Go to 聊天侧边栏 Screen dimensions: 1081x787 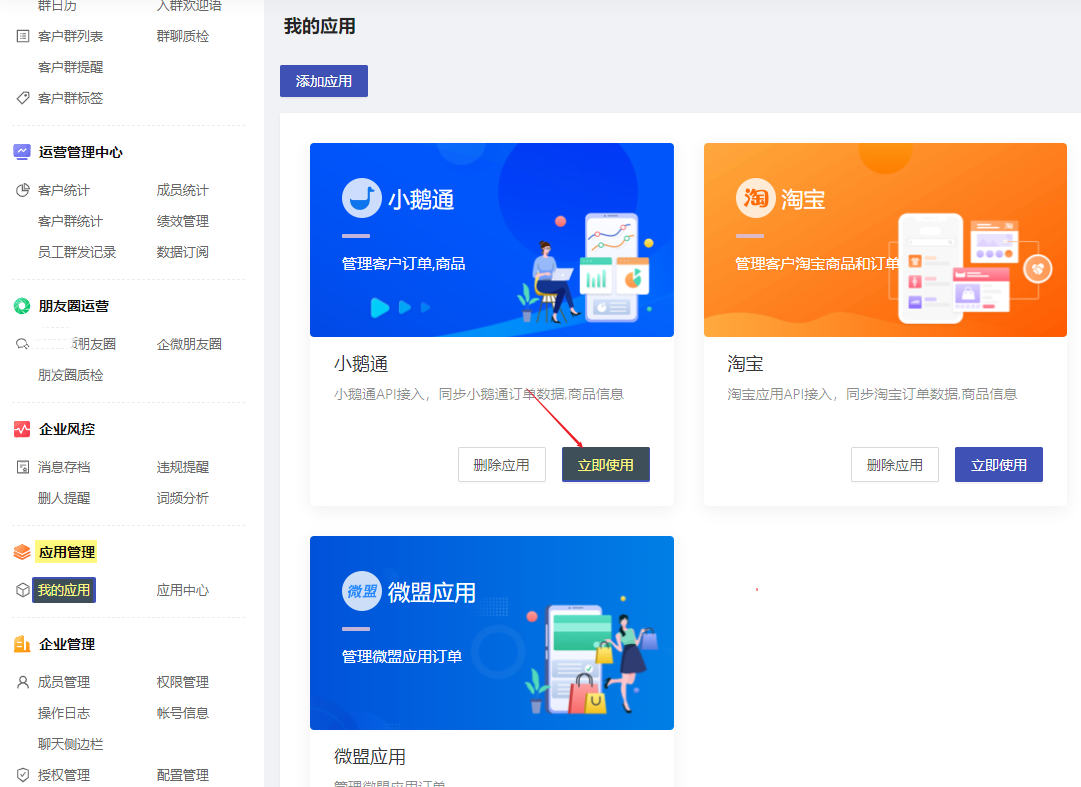click(70, 744)
